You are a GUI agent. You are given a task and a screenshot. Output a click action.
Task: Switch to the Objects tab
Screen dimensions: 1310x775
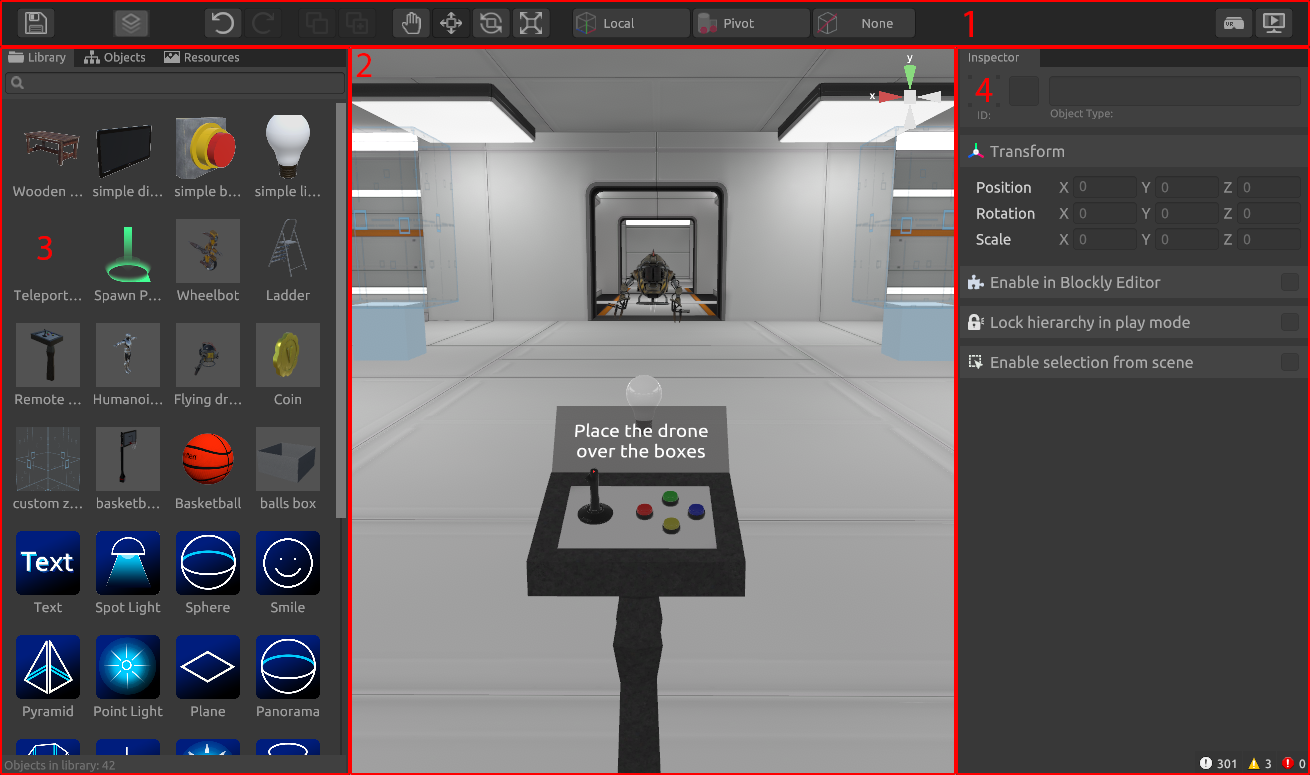(115, 58)
